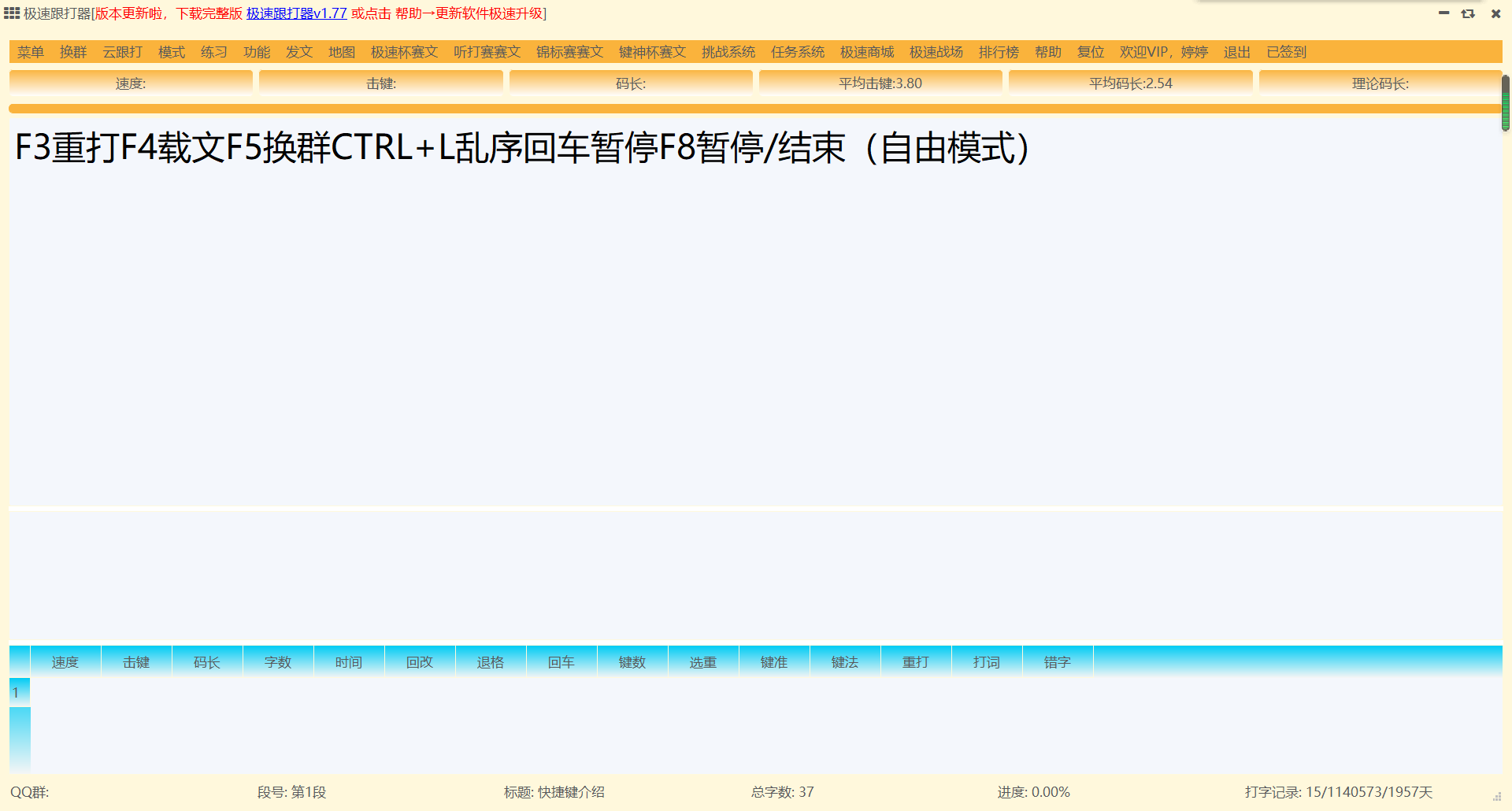Open the 发文 menu
The height and width of the screenshot is (811, 1512).
(299, 52)
